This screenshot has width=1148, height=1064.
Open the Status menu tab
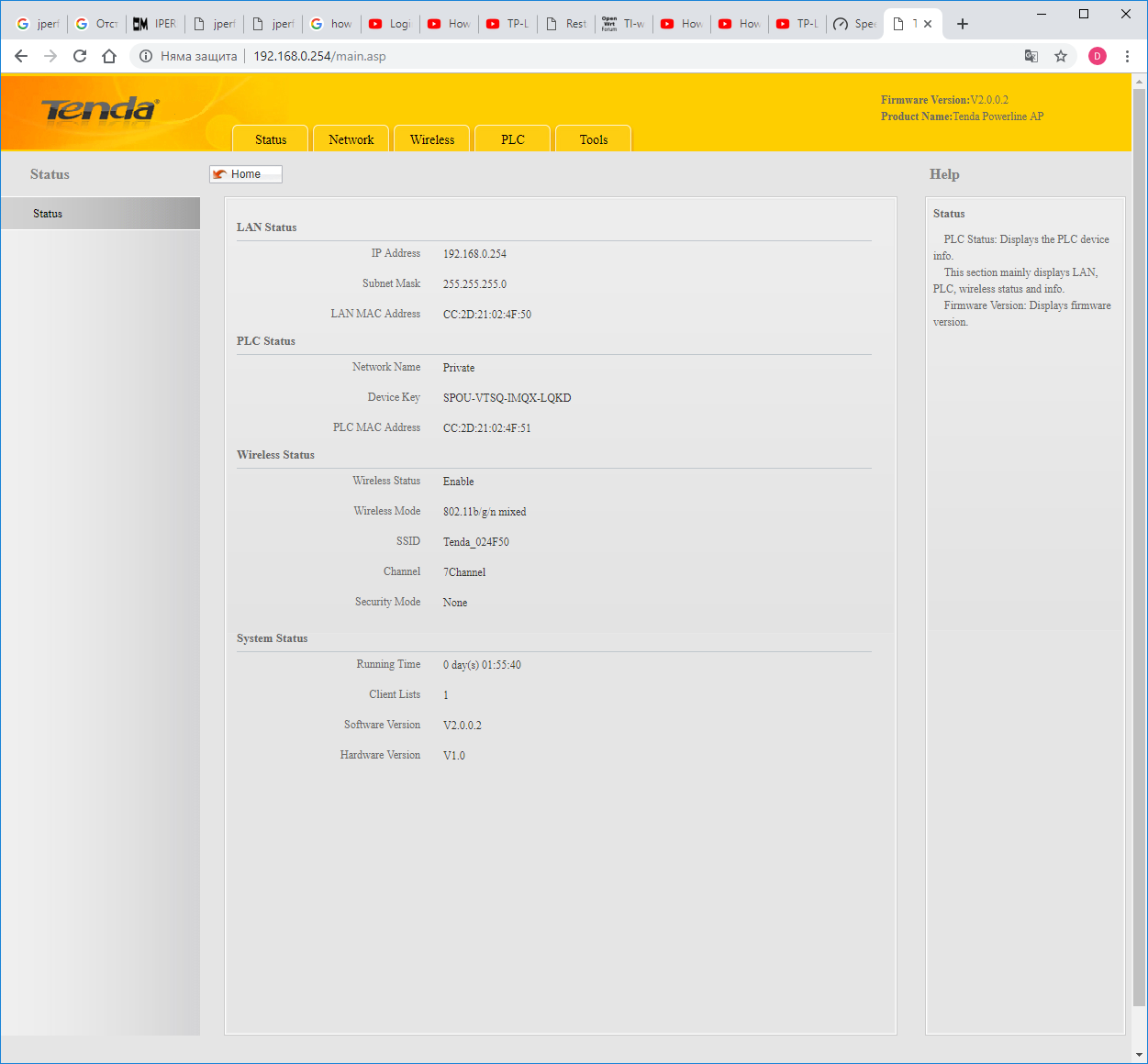coord(271,139)
